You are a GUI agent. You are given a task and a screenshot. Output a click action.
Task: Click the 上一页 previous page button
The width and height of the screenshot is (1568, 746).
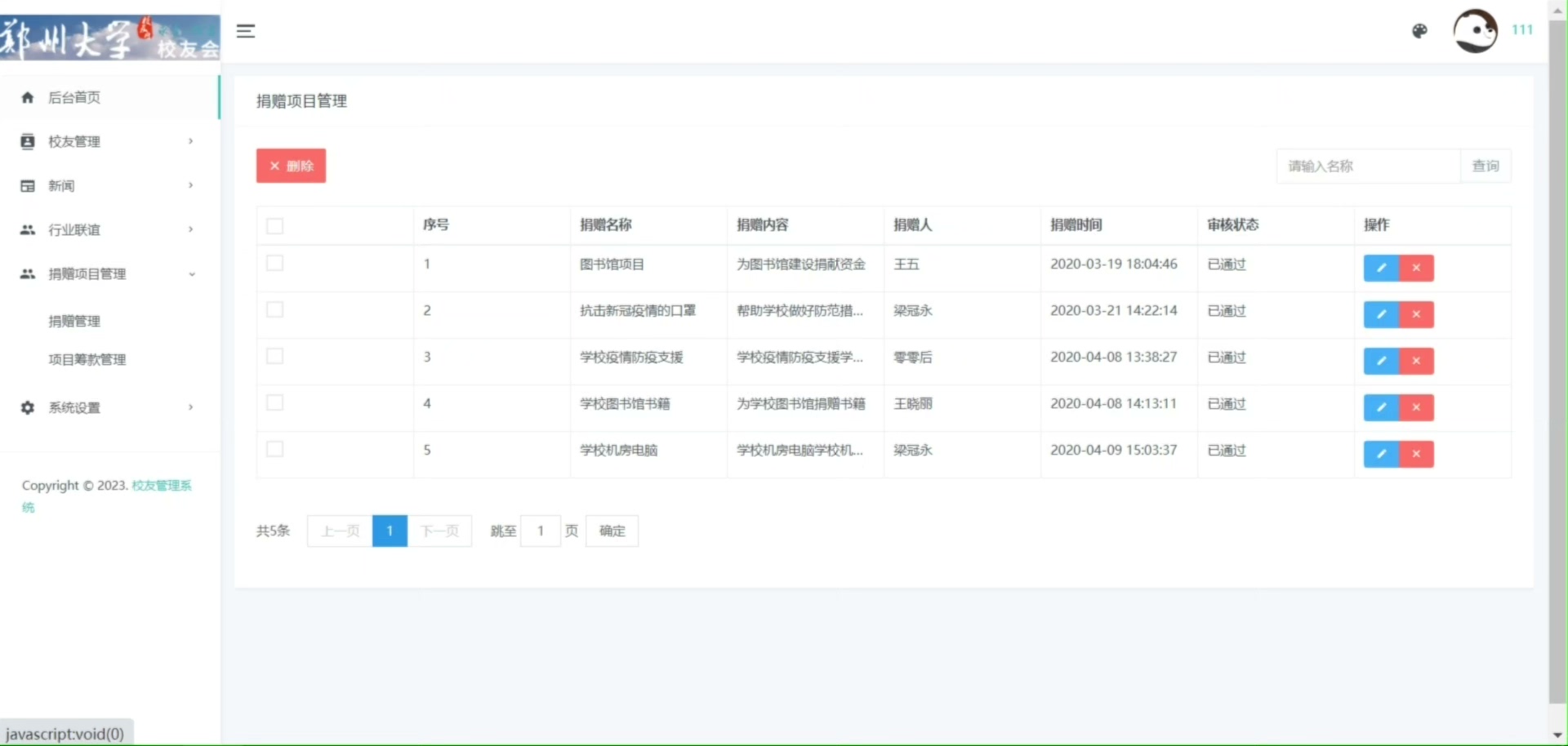coord(340,531)
